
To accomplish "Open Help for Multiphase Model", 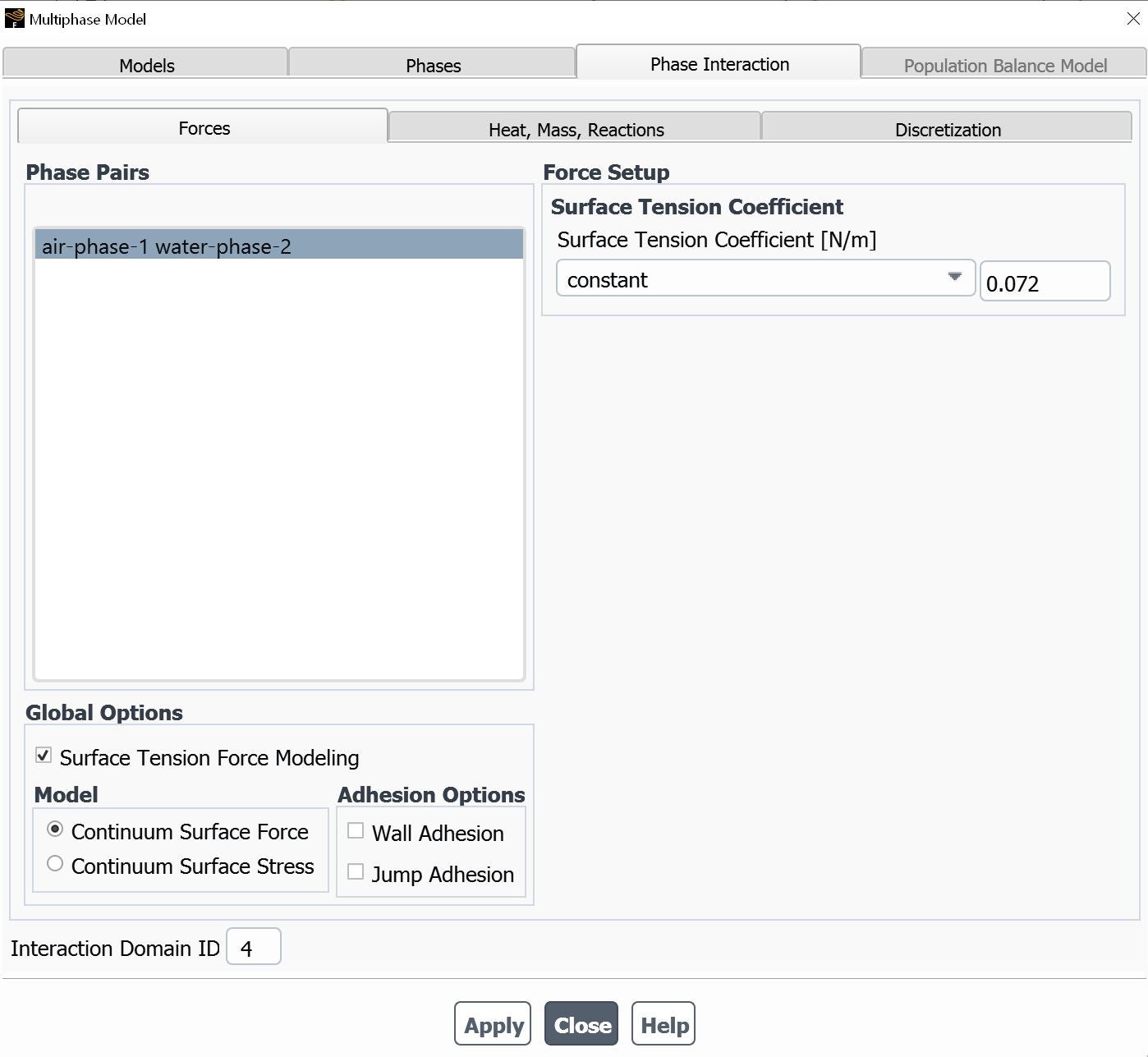I will [664, 1024].
